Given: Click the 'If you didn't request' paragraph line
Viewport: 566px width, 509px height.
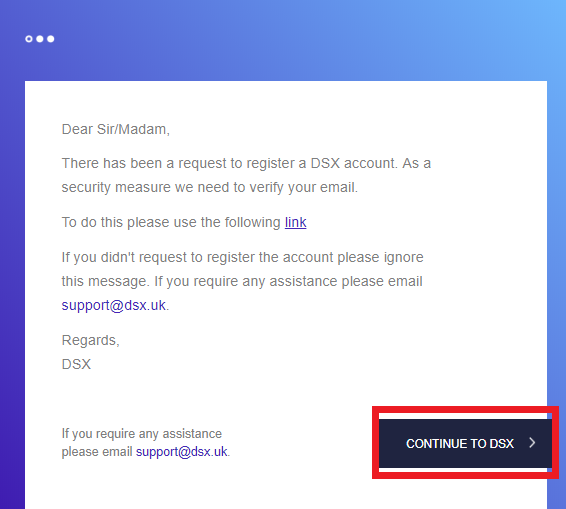Looking at the screenshot, I should point(242,257).
